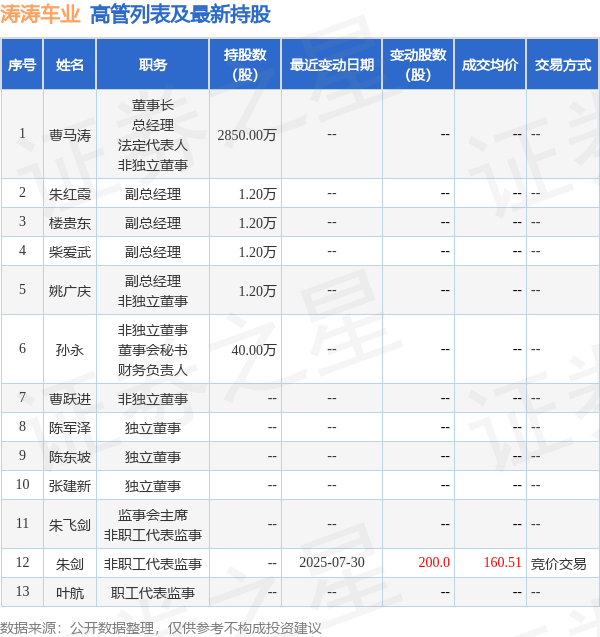Click 1.20万 in 姚广庆's row
The width and height of the screenshot is (600, 637).
(257, 291)
